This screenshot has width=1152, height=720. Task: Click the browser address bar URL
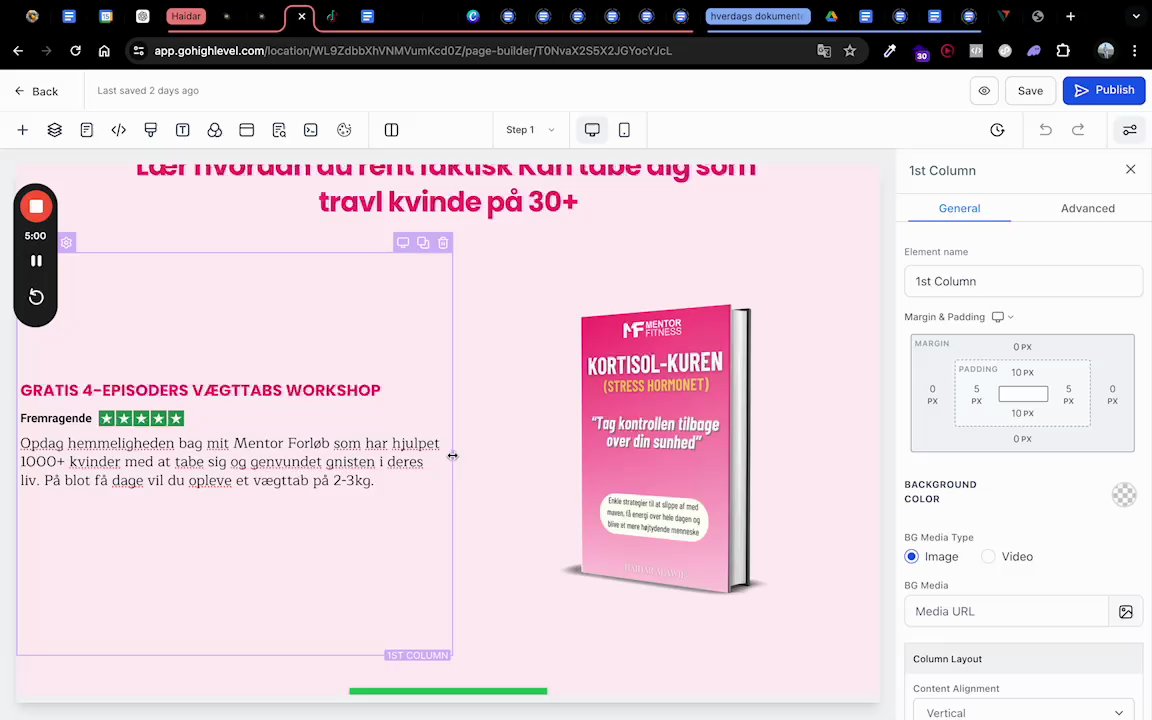pos(413,51)
